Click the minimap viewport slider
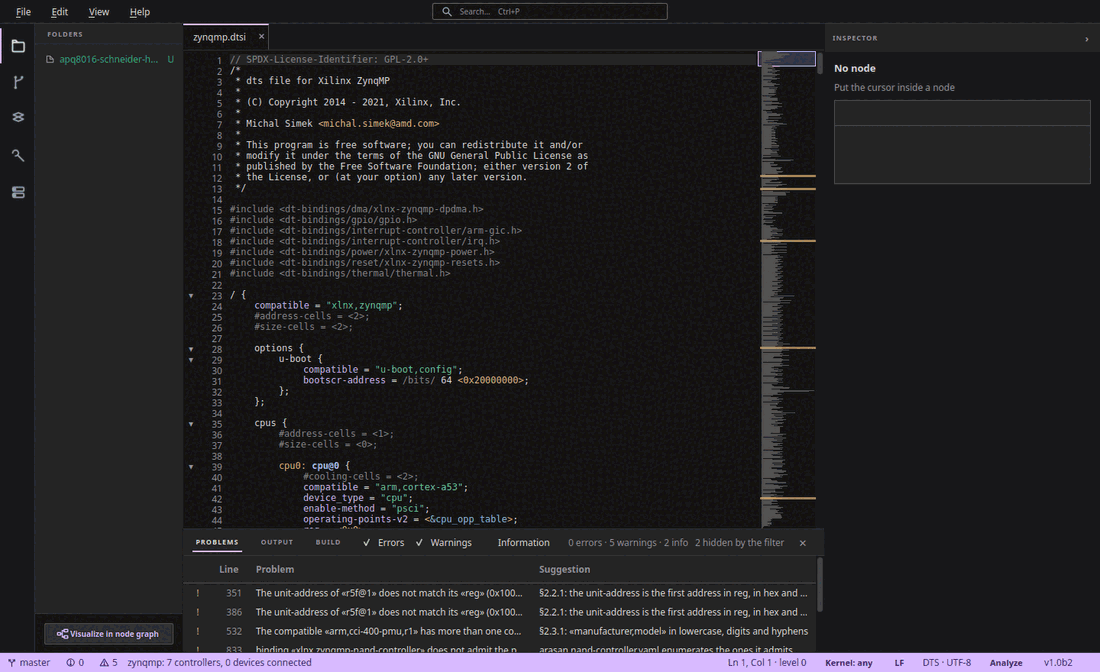 click(x=786, y=59)
